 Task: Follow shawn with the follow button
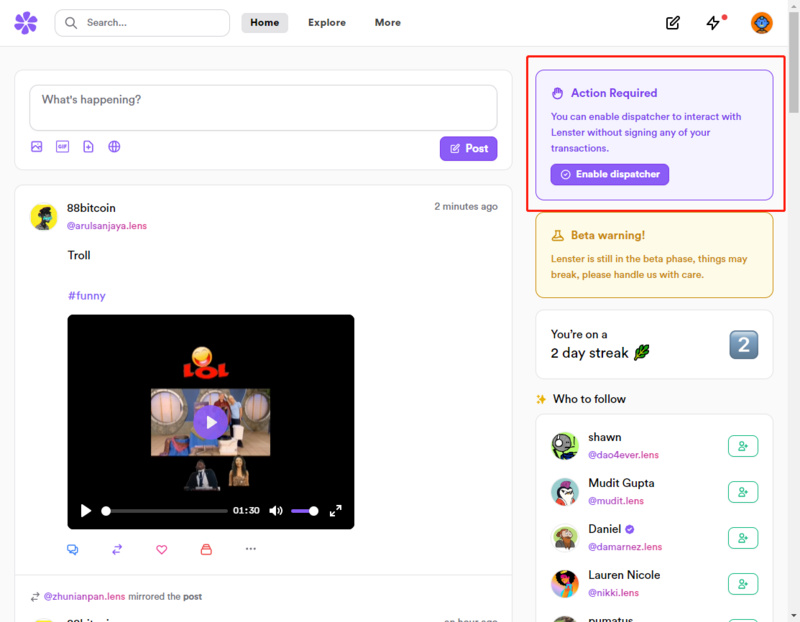coord(743,446)
